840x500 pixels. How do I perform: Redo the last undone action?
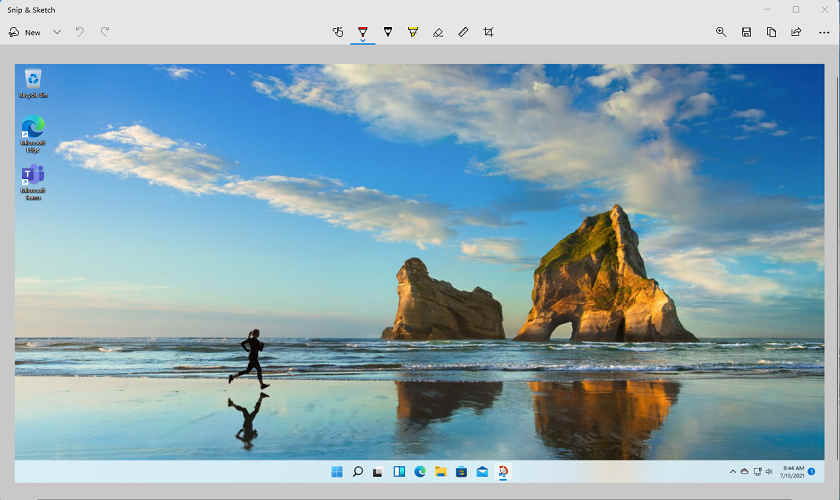click(104, 32)
